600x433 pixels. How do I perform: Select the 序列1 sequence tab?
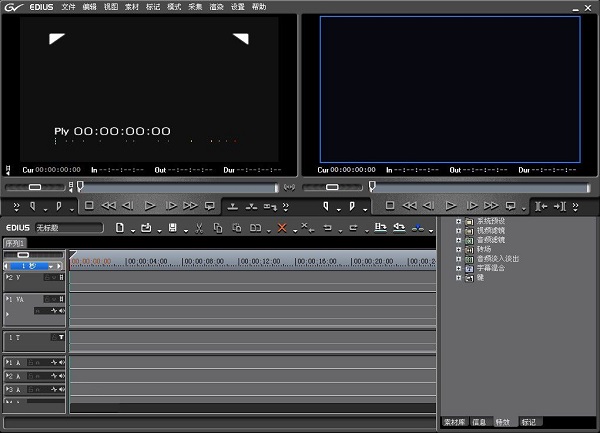pos(14,243)
